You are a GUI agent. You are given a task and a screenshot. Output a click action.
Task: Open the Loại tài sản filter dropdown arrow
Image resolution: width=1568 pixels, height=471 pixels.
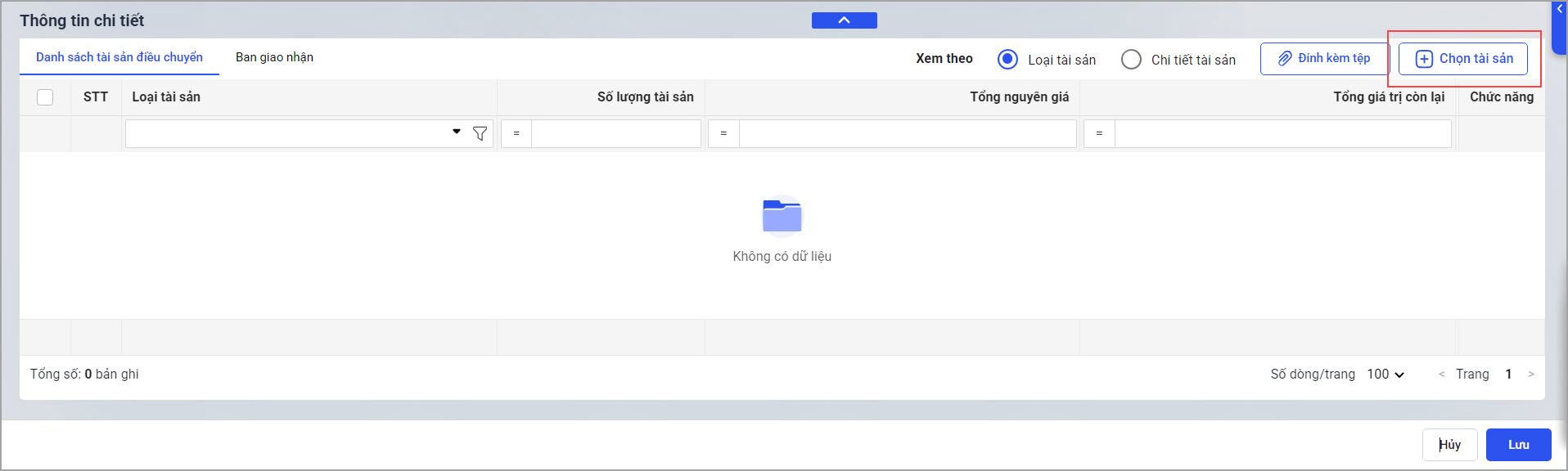point(457,132)
